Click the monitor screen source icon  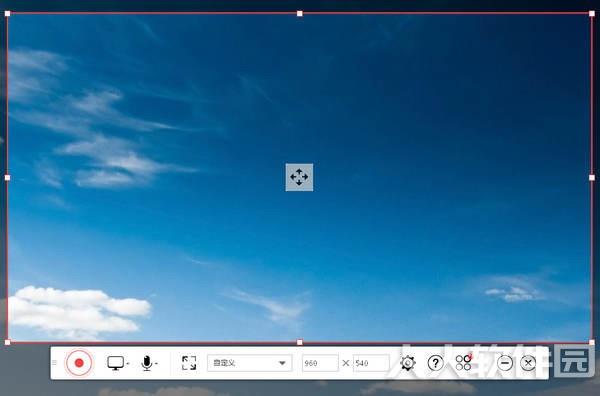115,363
